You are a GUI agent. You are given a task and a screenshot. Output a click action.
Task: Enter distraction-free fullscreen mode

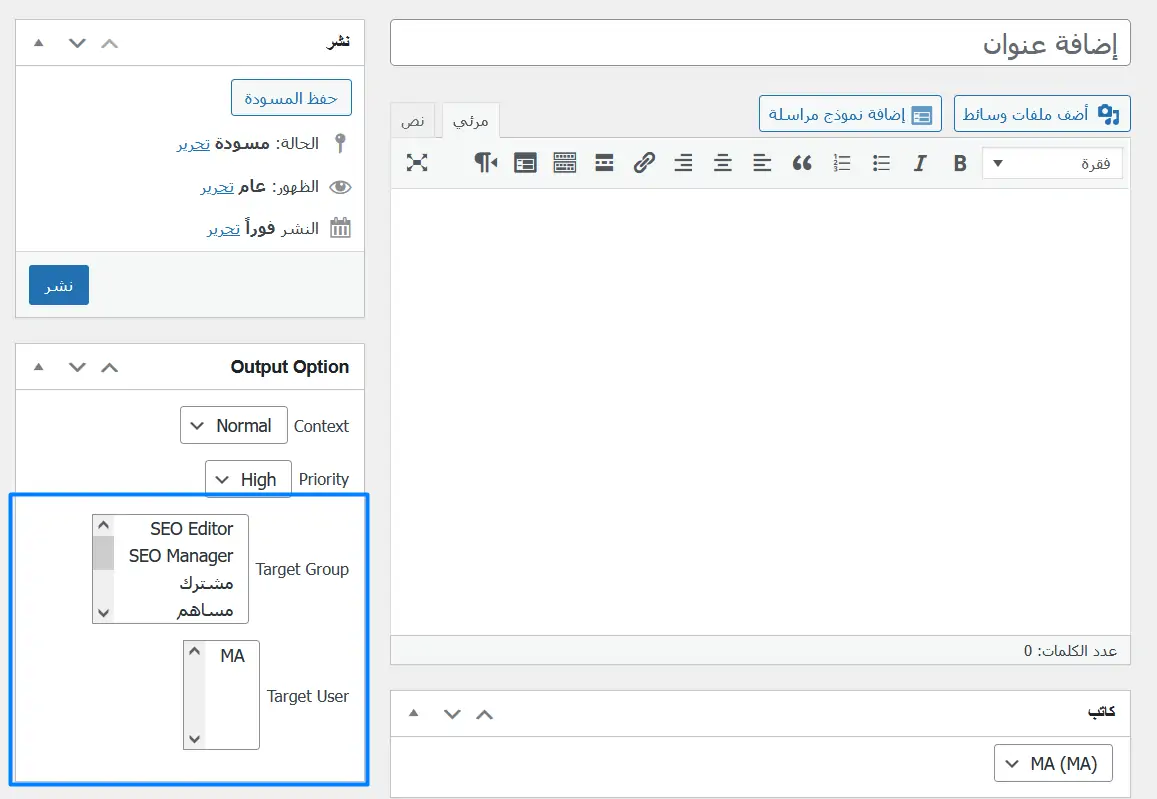pos(417,163)
